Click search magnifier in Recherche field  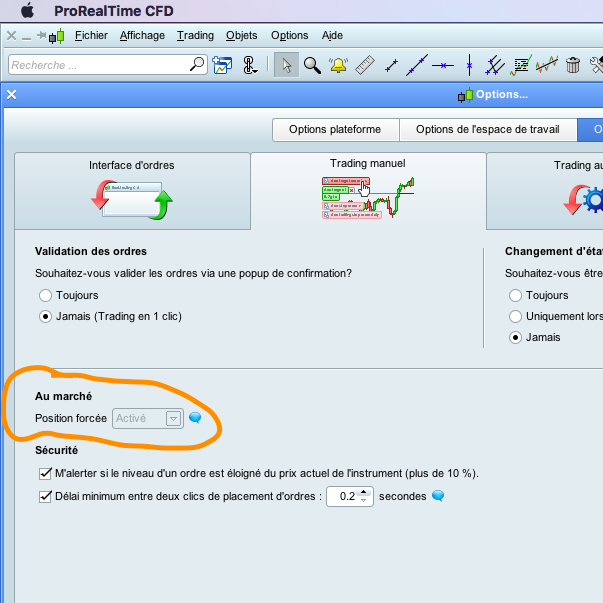coord(197,64)
